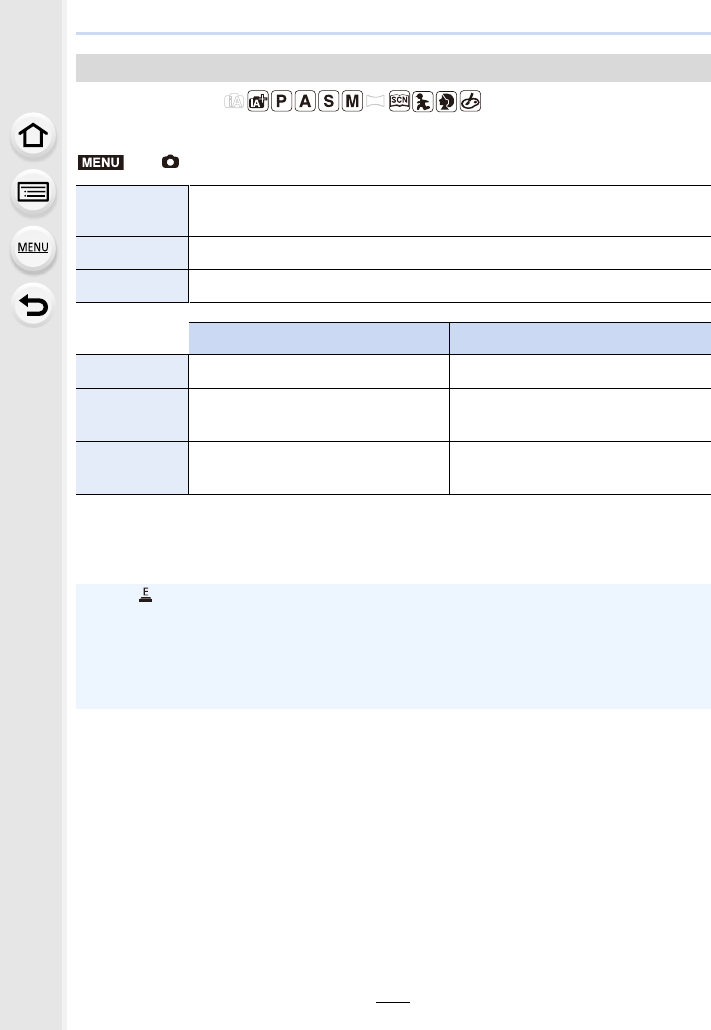Select the SCN Scene Guide mode icon
711x1030 pixels.
[x=399, y=101]
